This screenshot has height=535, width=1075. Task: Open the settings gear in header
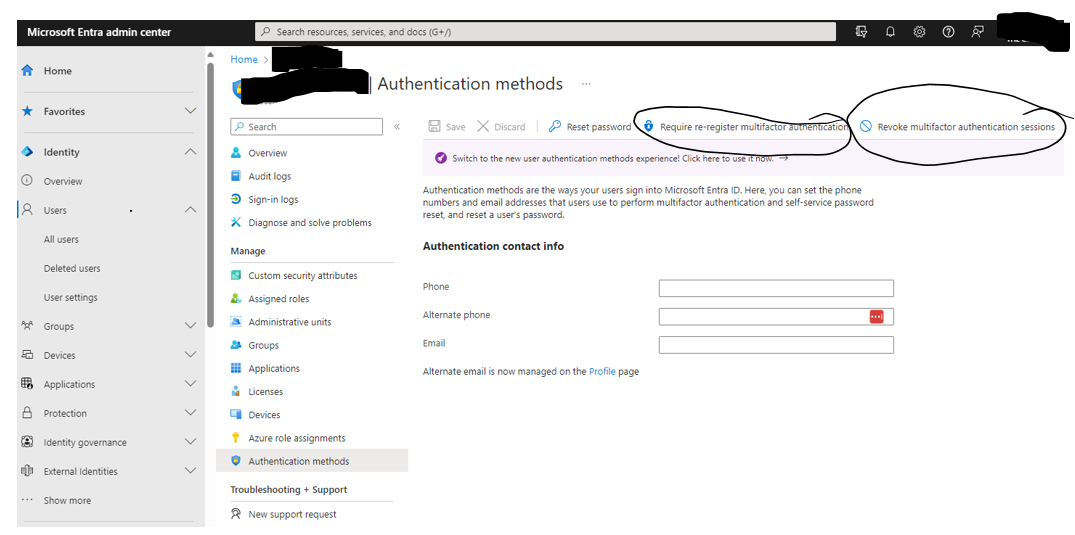[x=919, y=32]
